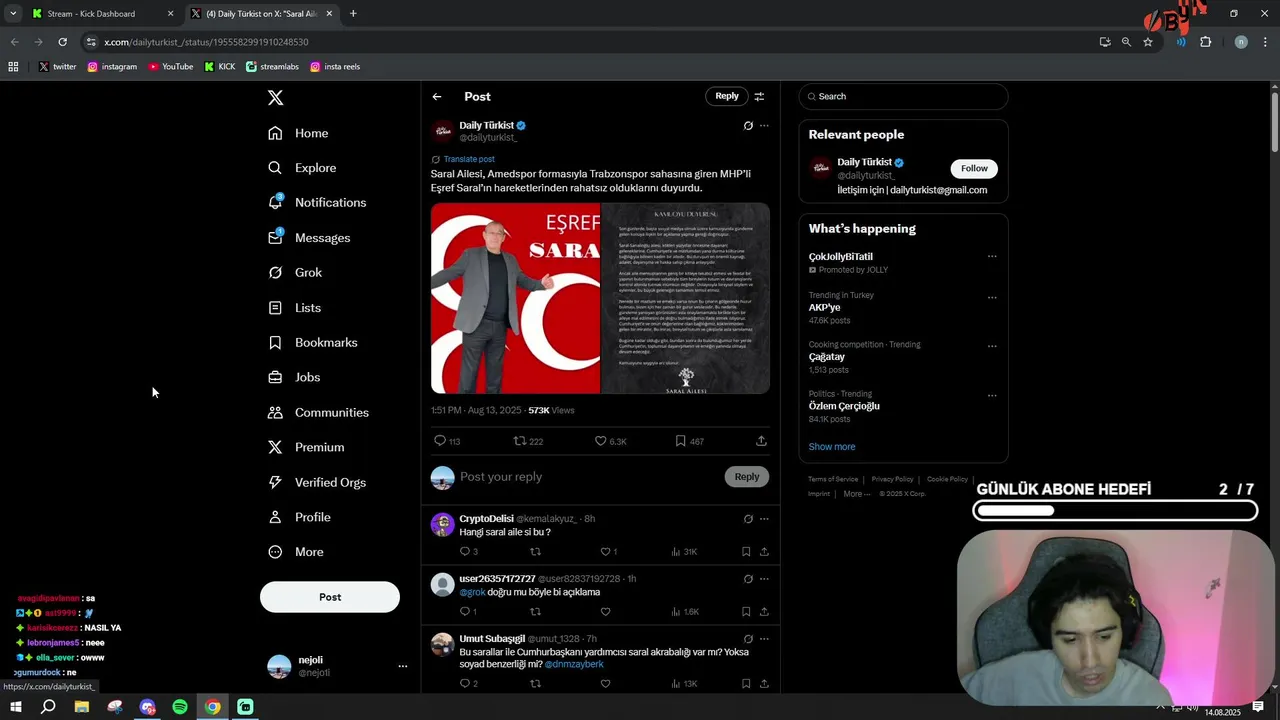The width and height of the screenshot is (1280, 720).
Task: Like CryptoDelisi's reply
Action: tap(605, 552)
